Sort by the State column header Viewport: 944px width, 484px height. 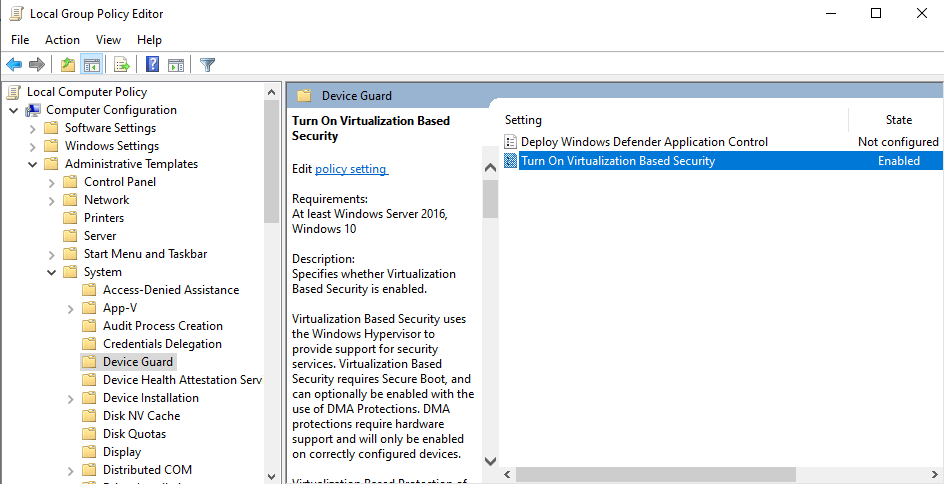click(898, 120)
